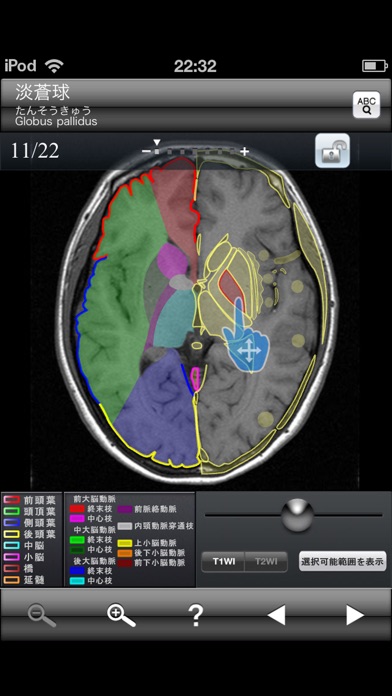Viewport: 392px width, 696px height.
Task: Click the 前大脳動脈 heading text
Action: [x=95, y=499]
